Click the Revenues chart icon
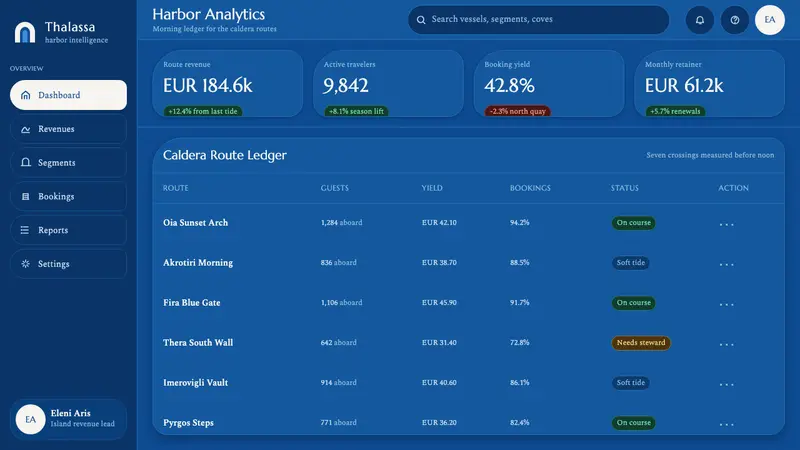This screenshot has height=450, width=800. pos(26,129)
